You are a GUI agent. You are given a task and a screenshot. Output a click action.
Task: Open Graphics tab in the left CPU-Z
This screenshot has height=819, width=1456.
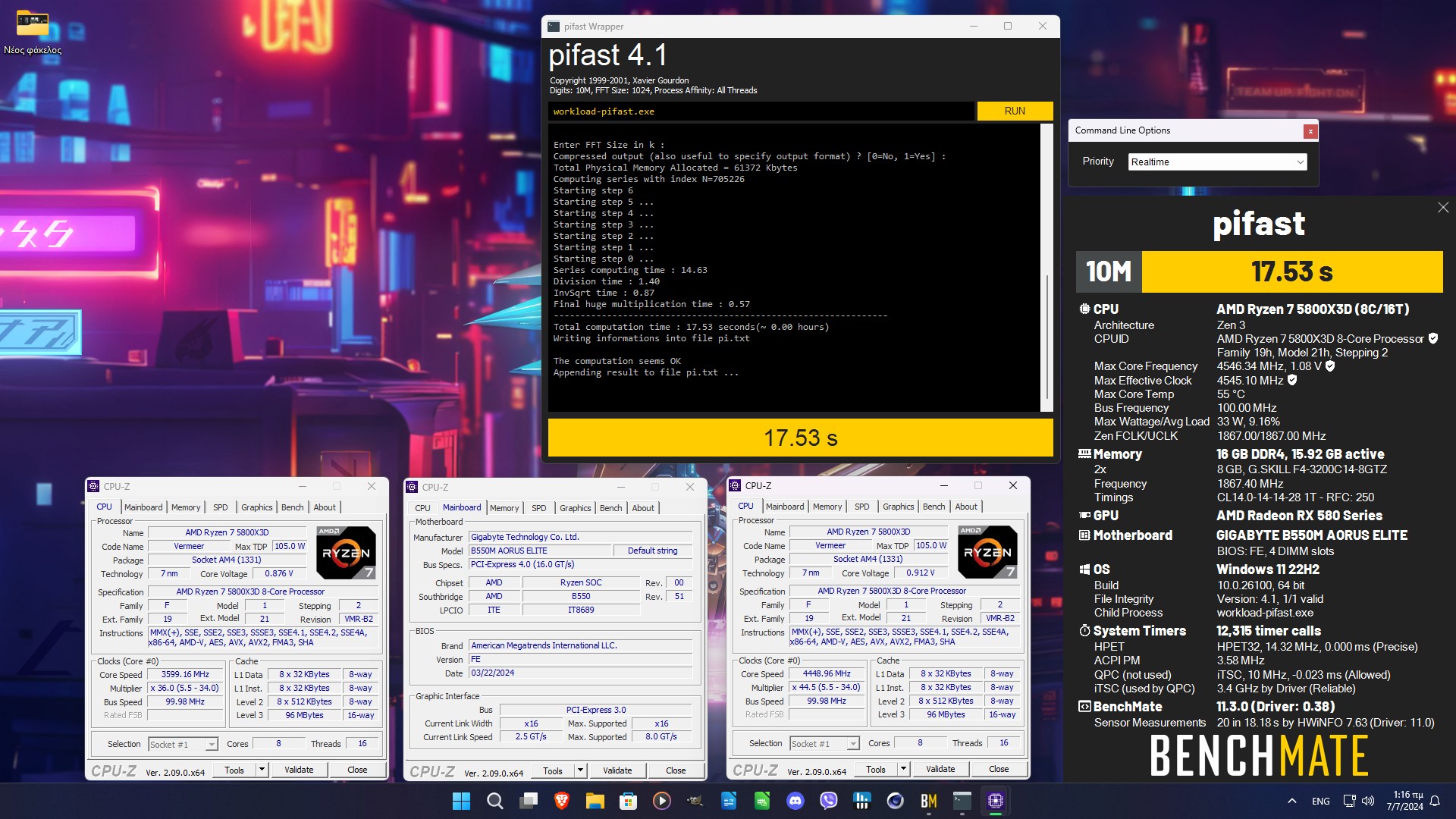coord(256,507)
